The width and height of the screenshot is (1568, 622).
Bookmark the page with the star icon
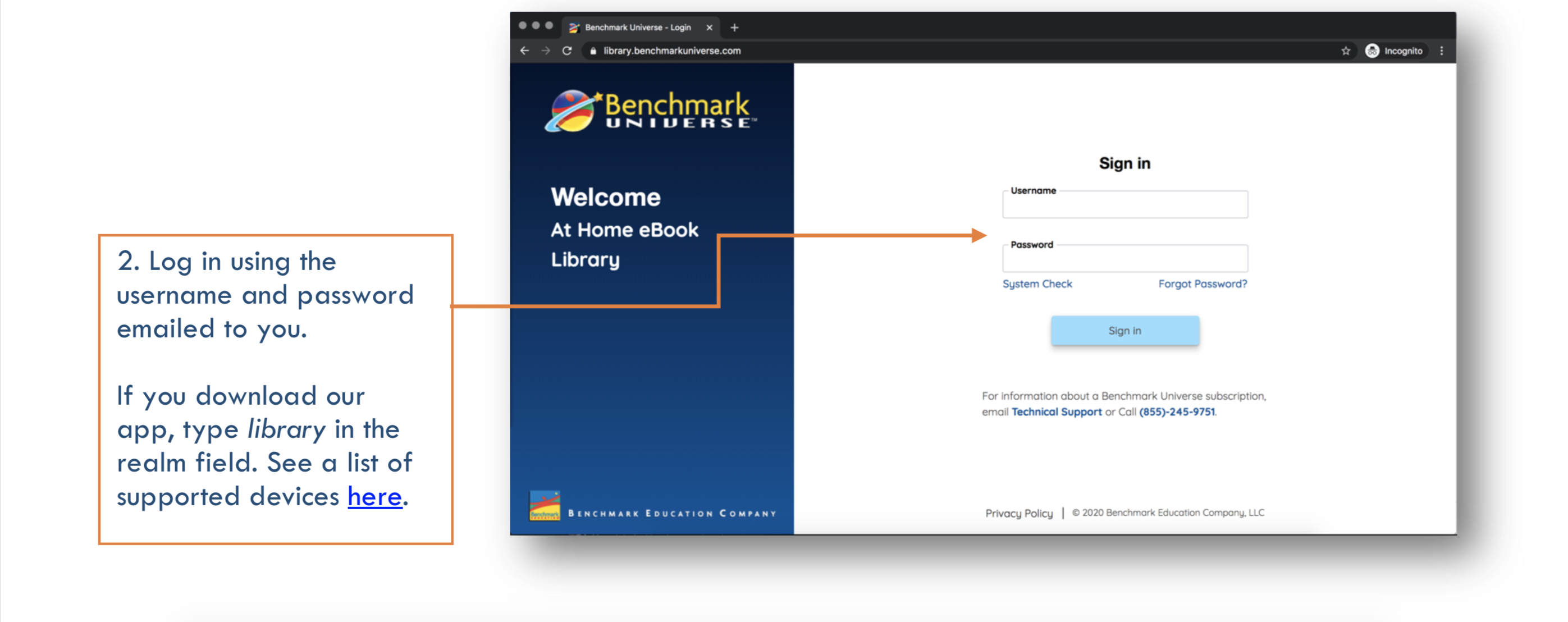point(1345,51)
